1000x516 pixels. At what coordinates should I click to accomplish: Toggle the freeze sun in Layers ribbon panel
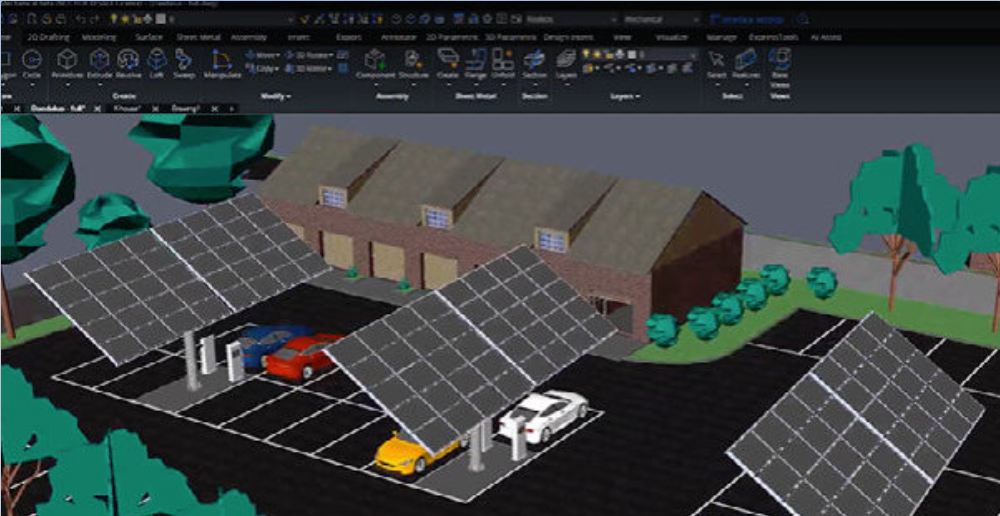[x=598, y=55]
